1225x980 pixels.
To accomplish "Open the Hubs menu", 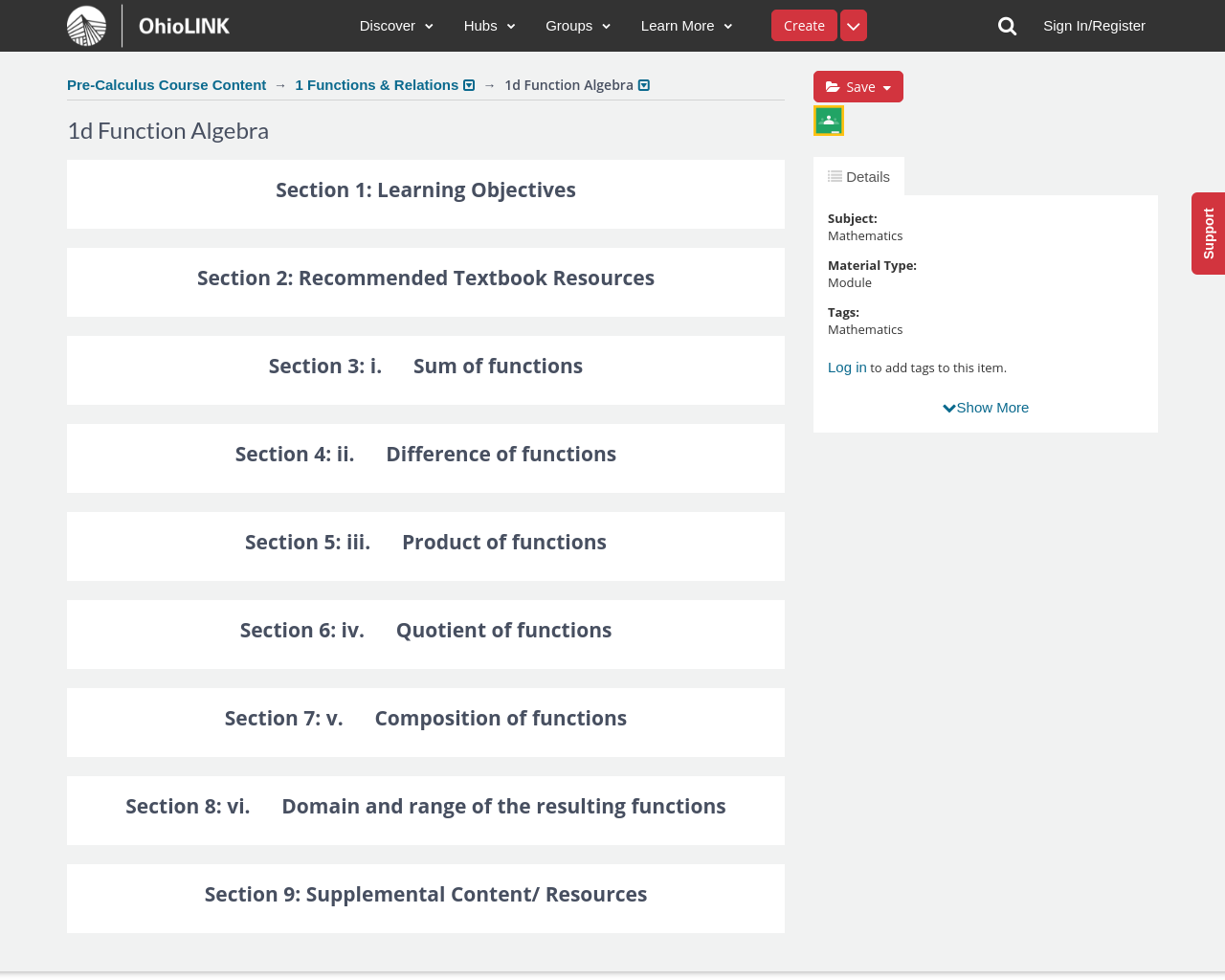I will pyautogui.click(x=489, y=26).
